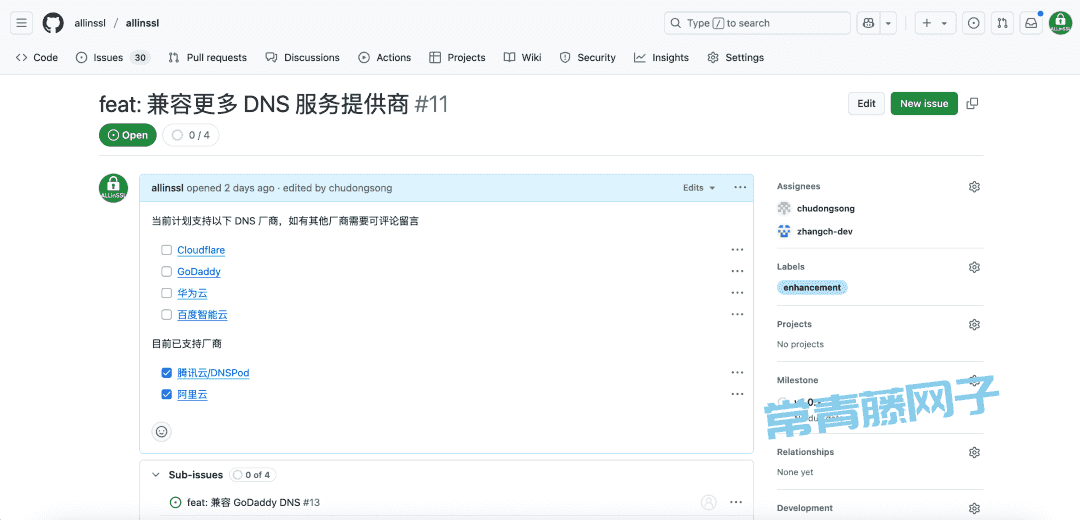This screenshot has height=520, width=1080.
Task: Click the enhancement label
Action: pyautogui.click(x=812, y=287)
